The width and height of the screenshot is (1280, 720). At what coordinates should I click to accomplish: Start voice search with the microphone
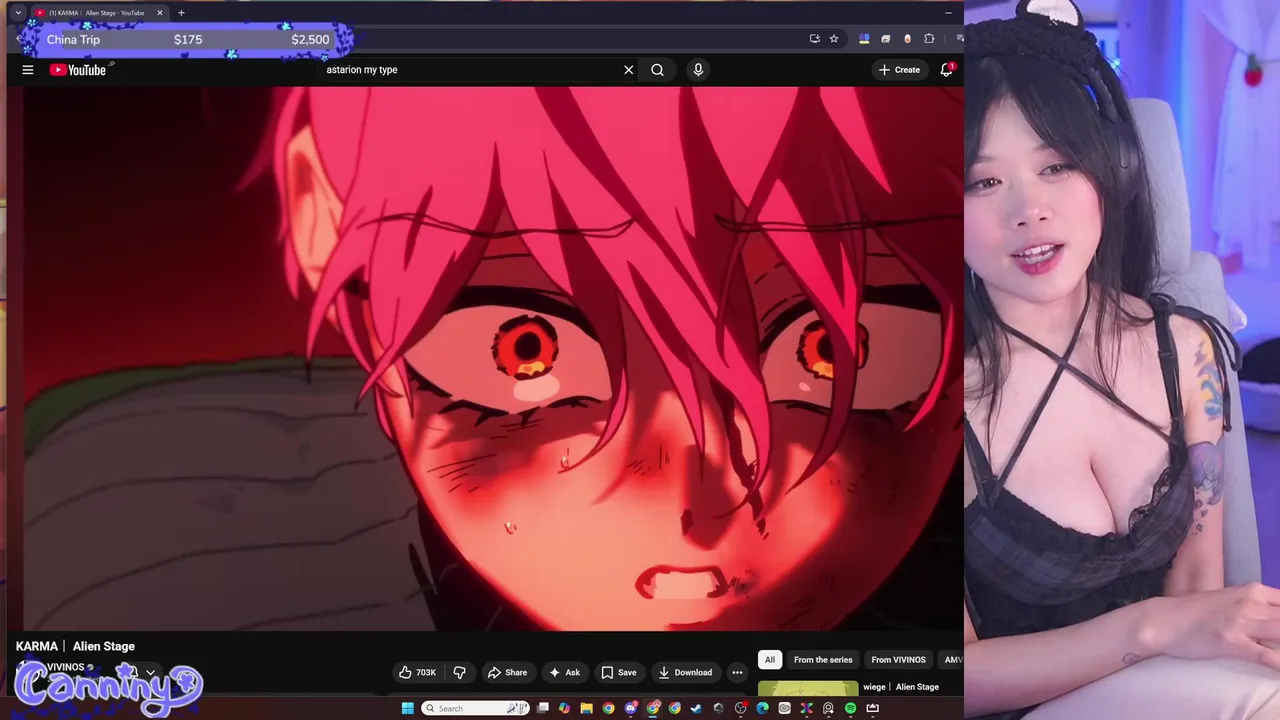click(698, 70)
